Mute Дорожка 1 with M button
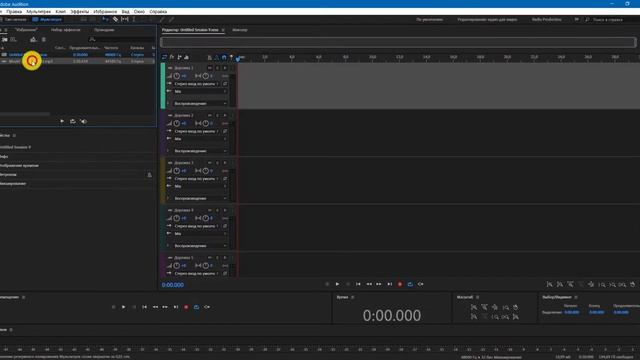The height and width of the screenshot is (360, 640). [x=210, y=68]
